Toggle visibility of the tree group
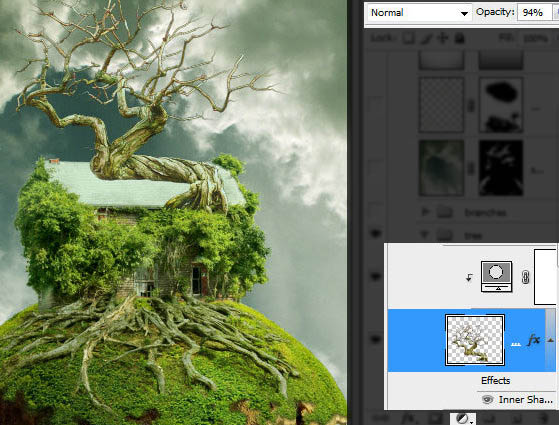This screenshot has height=425, width=559. coord(375,234)
